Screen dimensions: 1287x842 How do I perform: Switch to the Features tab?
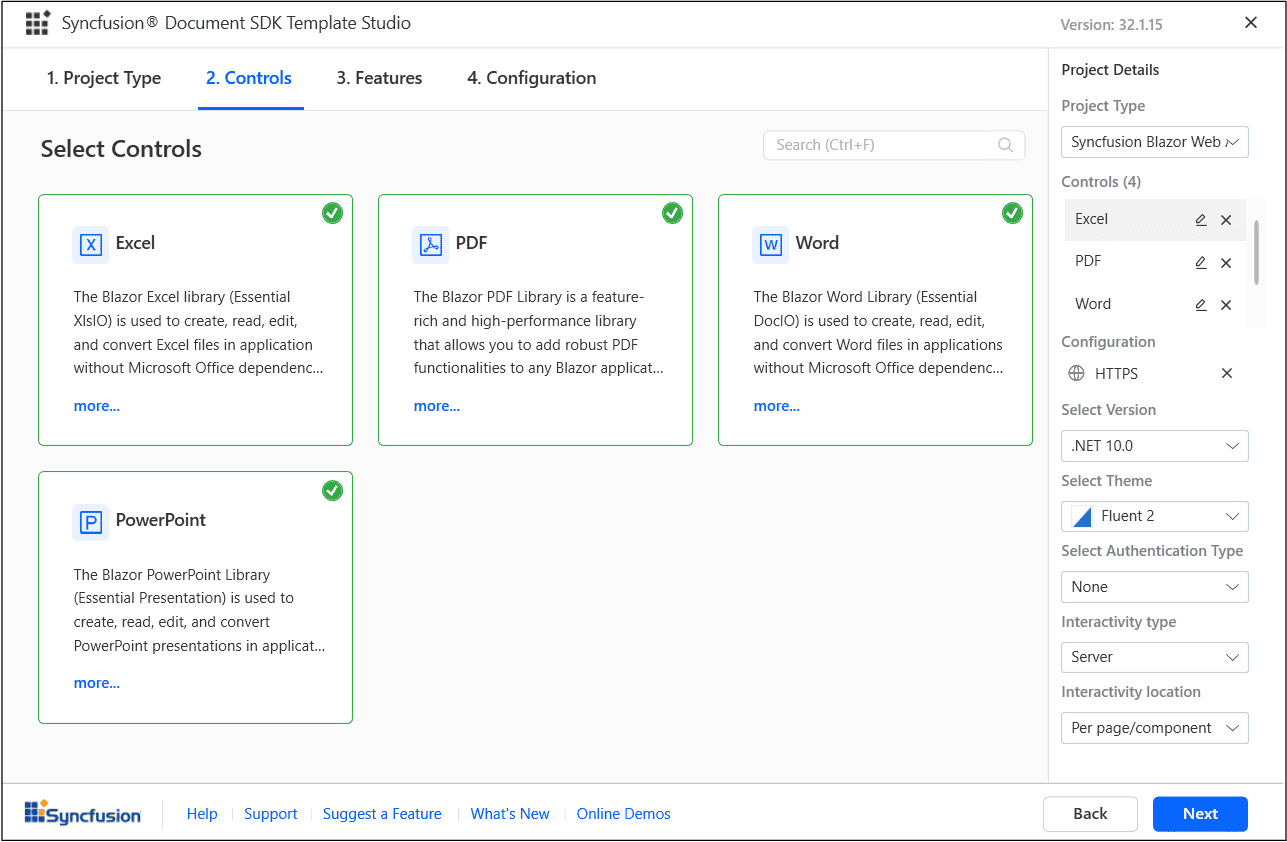coord(379,77)
